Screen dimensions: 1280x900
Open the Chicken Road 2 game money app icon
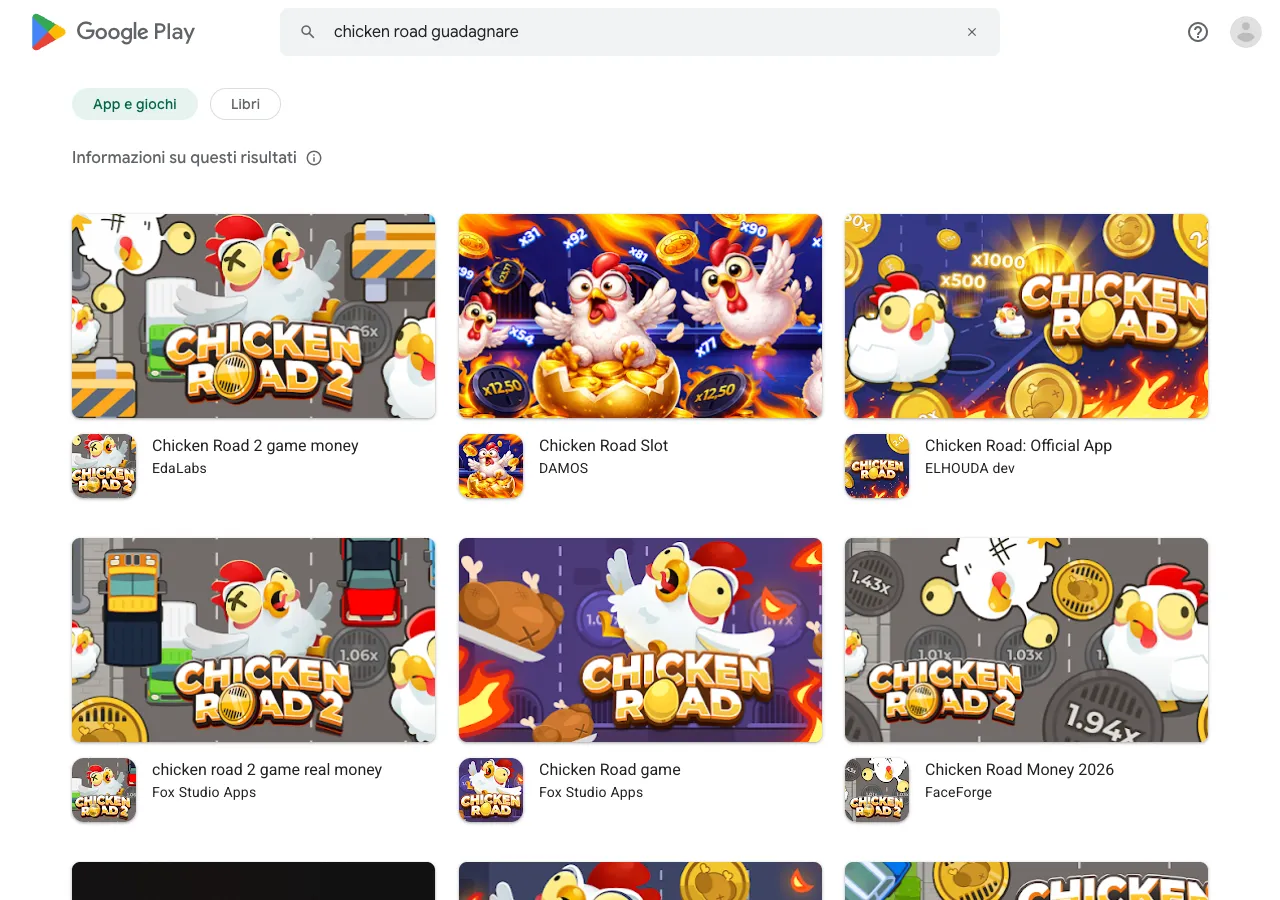click(x=104, y=466)
